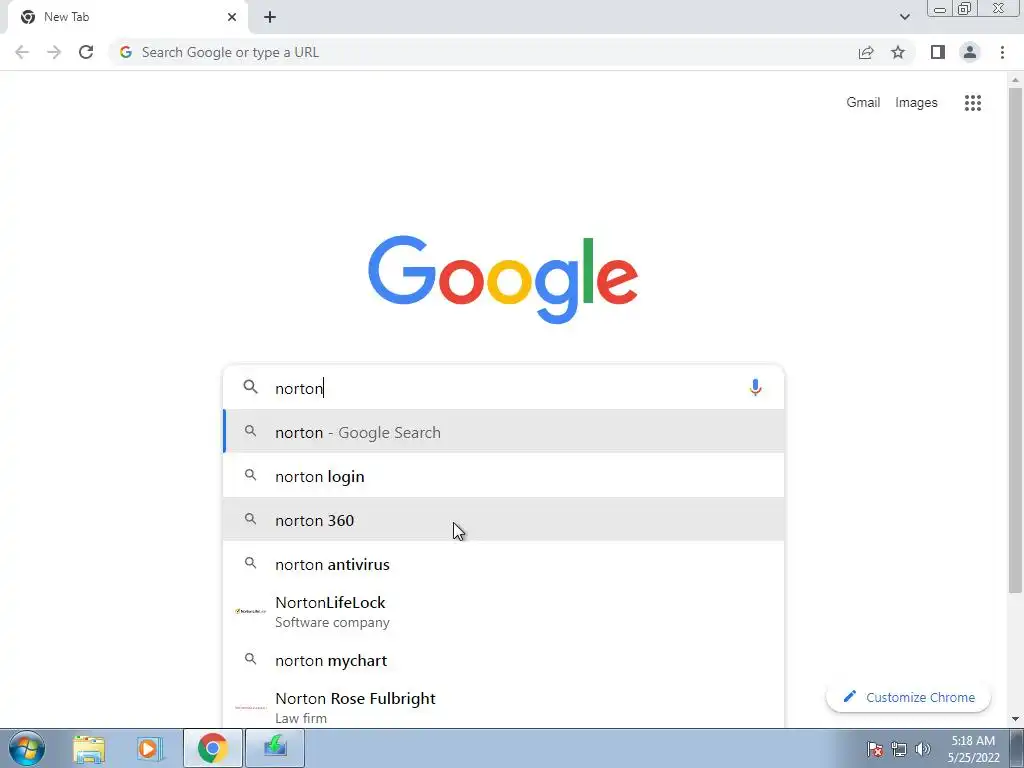Click the address bar URL field

(x=483, y=52)
